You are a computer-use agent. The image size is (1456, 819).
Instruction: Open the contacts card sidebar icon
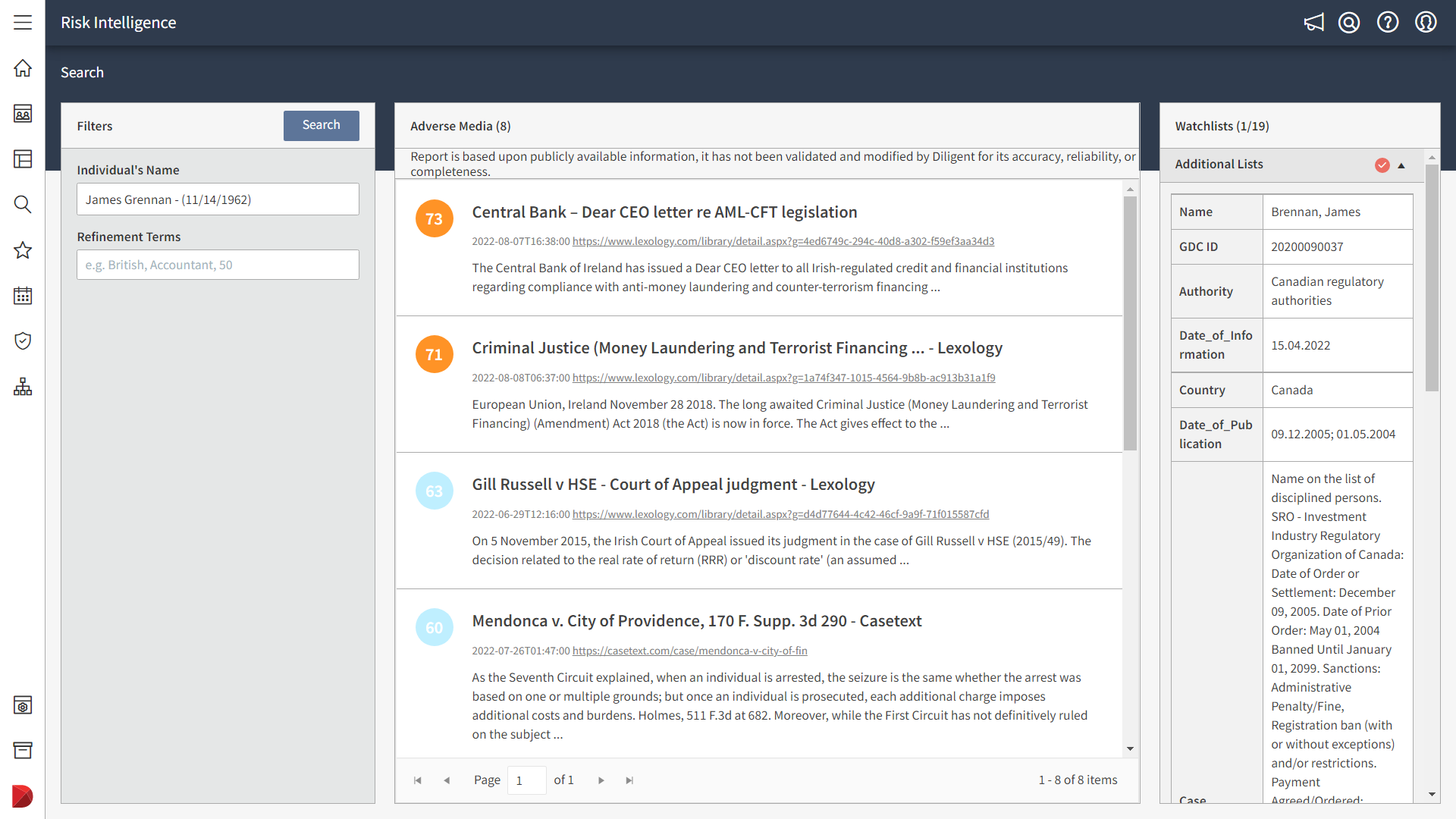coord(23,114)
